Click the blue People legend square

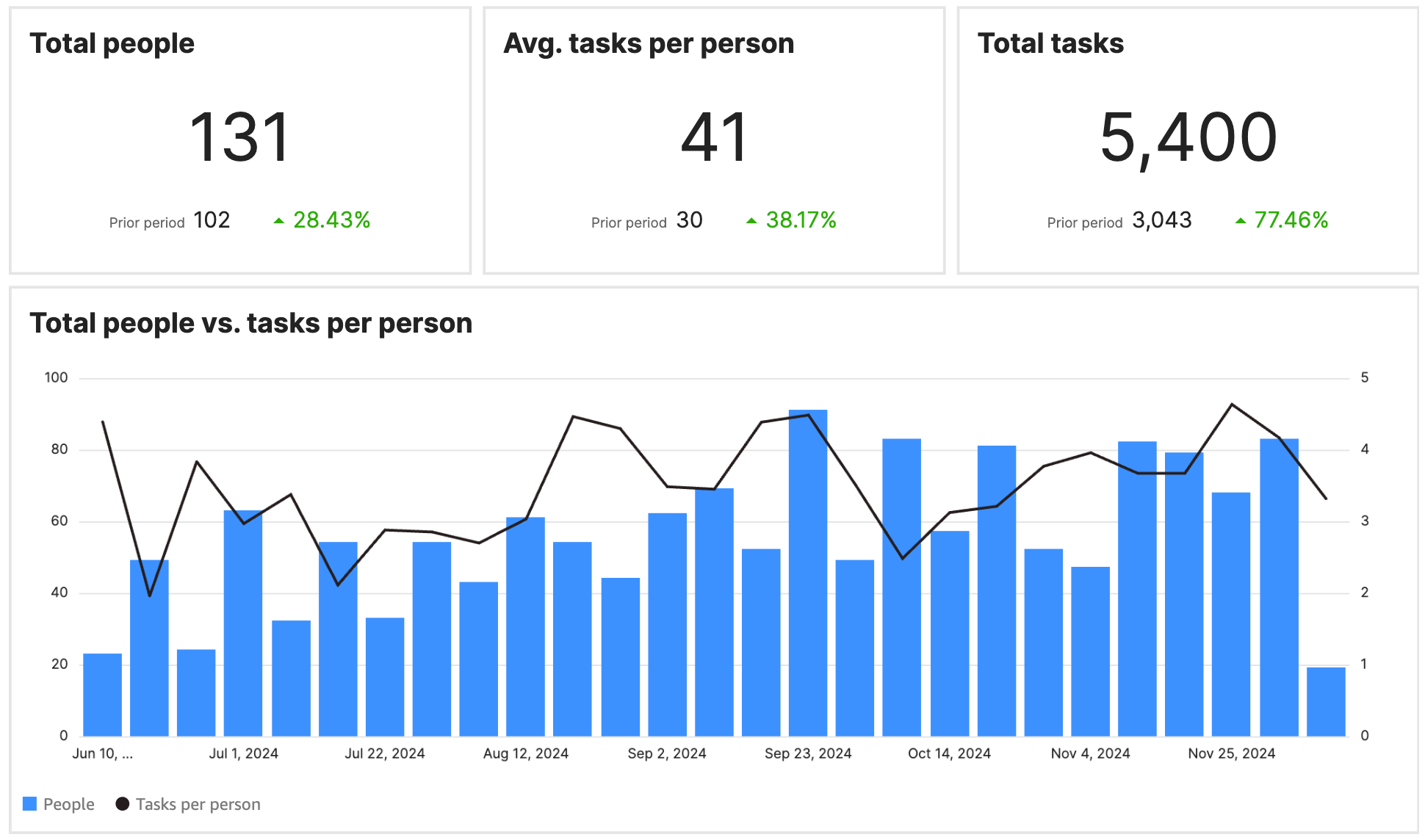tap(30, 804)
